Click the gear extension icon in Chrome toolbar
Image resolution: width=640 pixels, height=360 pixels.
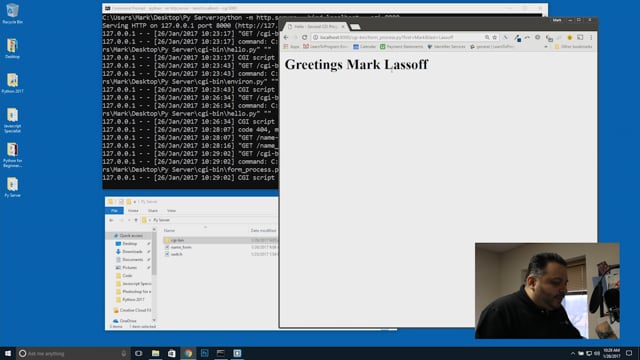(538, 37)
